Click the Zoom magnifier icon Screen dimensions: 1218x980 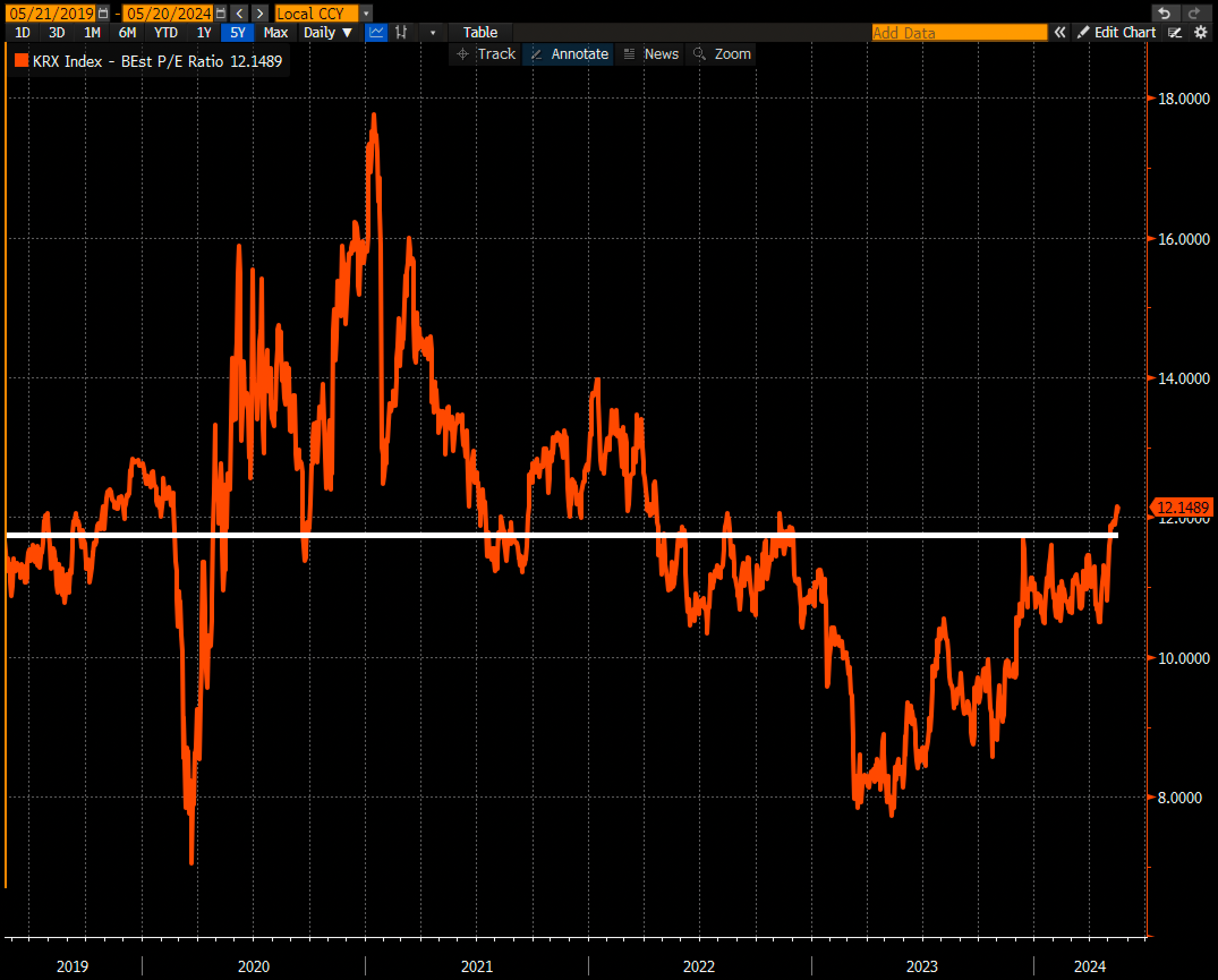(700, 54)
